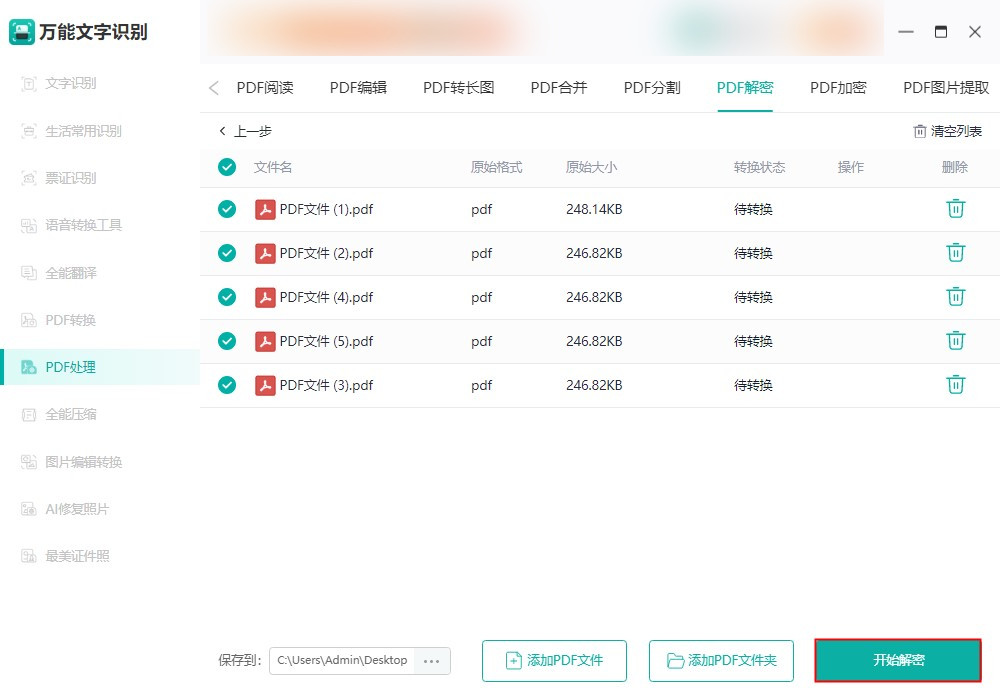Switch to the PDF分割 tab
1000x700 pixels.
pyautogui.click(x=652, y=88)
